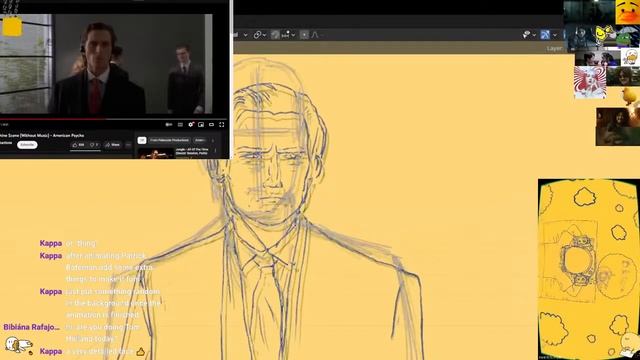640x360 pixels.
Task: Open more actions menu beside Share
Action: click(128, 145)
